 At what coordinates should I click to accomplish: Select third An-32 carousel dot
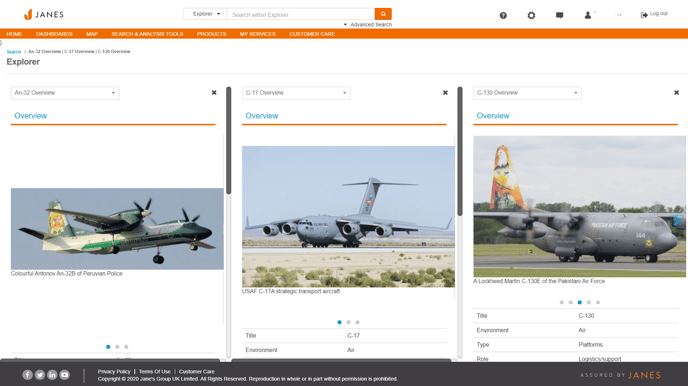pos(126,347)
